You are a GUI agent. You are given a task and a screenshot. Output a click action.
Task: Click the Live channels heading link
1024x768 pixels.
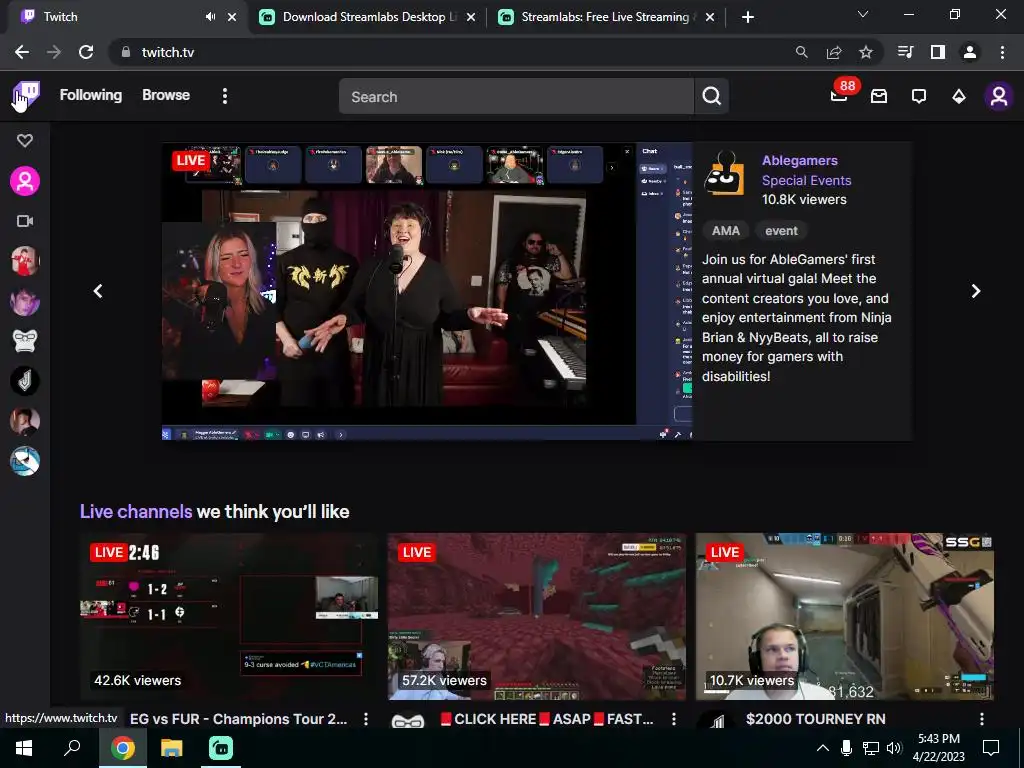(x=136, y=511)
